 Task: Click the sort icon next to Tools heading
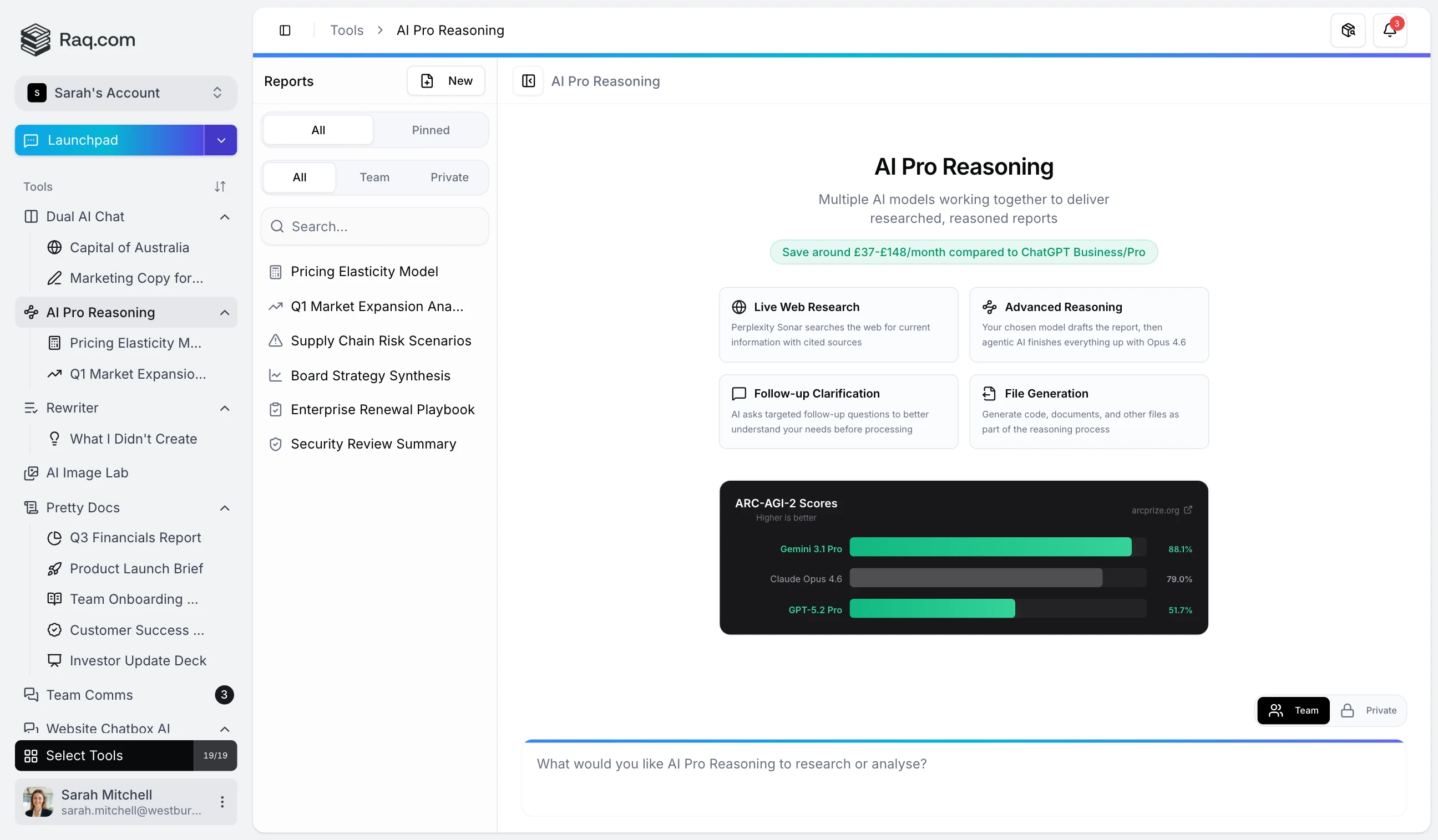[x=221, y=186]
